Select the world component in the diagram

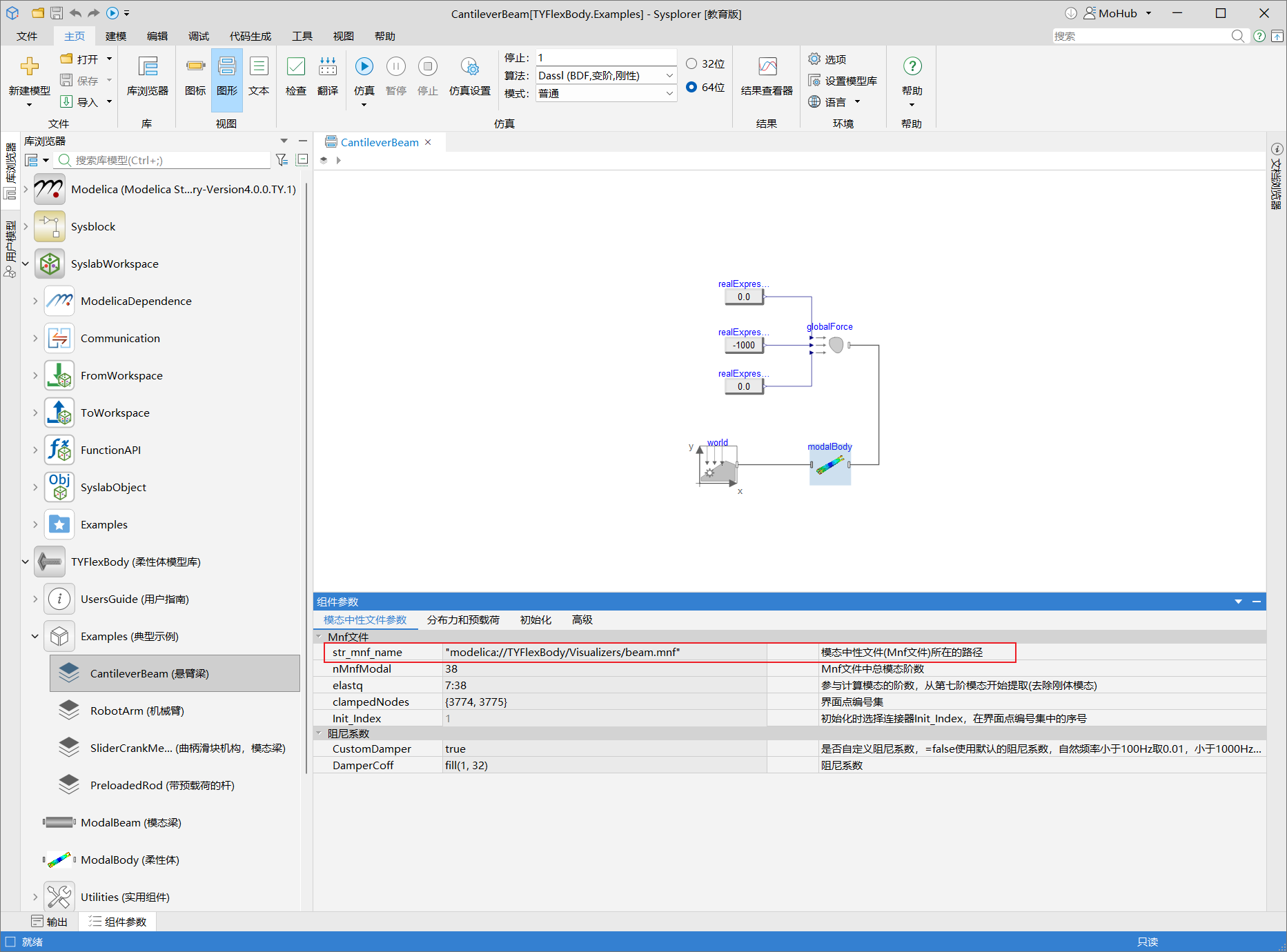(x=718, y=466)
